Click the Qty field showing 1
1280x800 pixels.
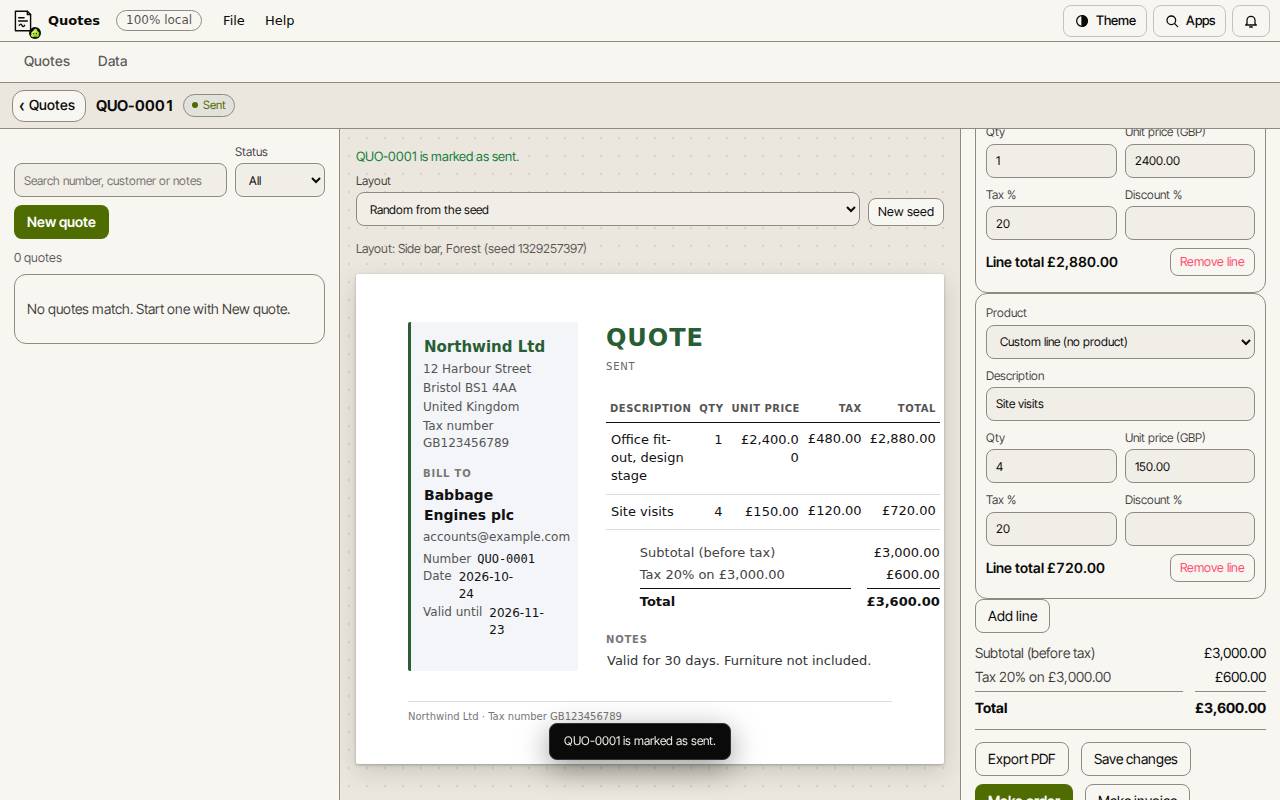pyautogui.click(x=1051, y=160)
